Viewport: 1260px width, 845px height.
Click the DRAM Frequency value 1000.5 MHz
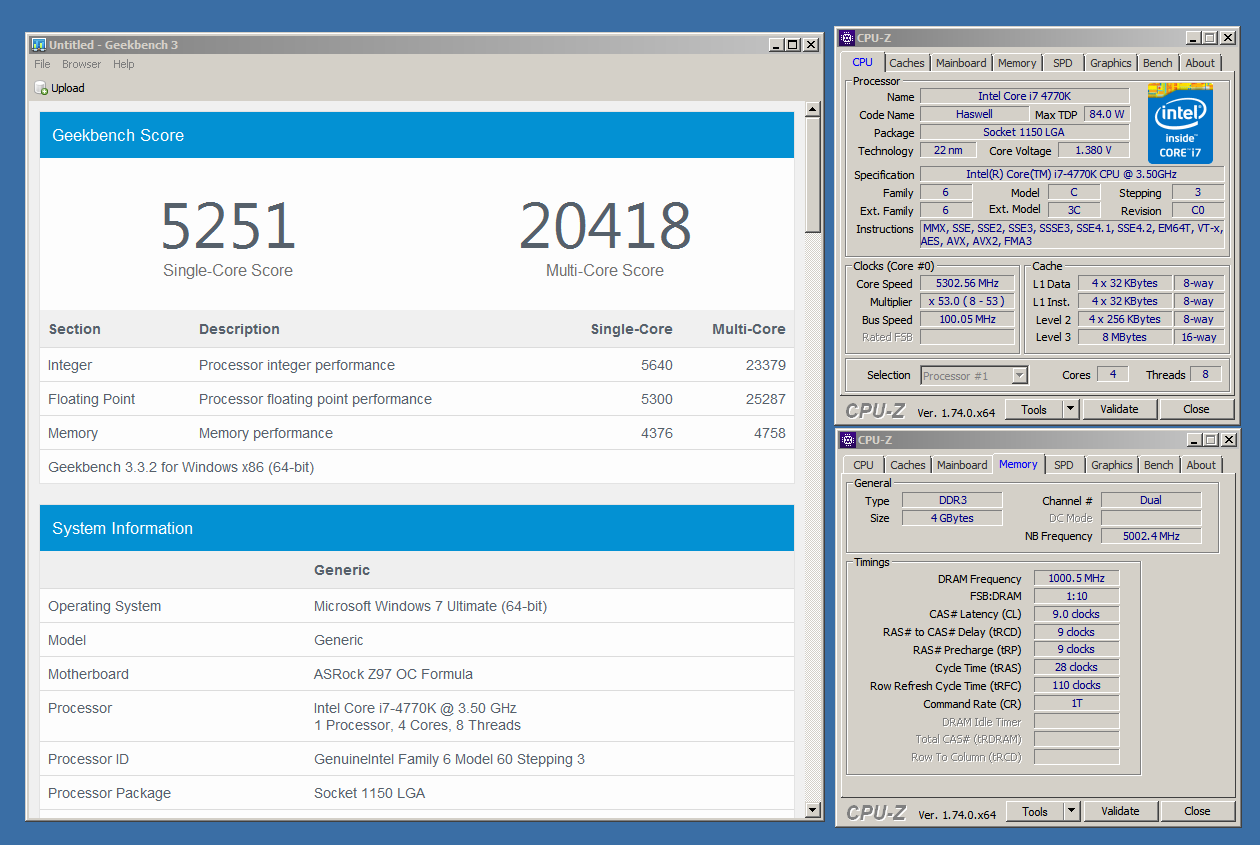1076,578
